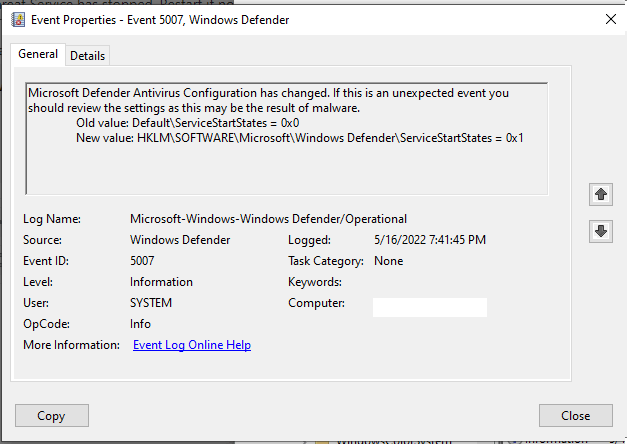Click the Old value ServiceStartStates line
This screenshot has width=627, height=444.
[188, 123]
